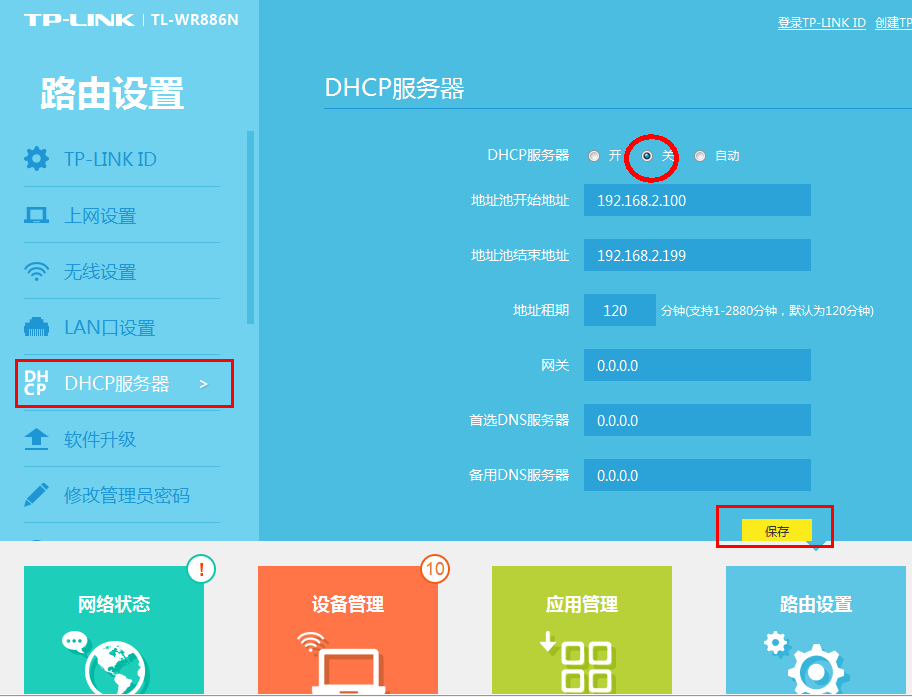Click the exclamation alert badge on 网络状态
The height and width of the screenshot is (697, 912).
click(201, 568)
